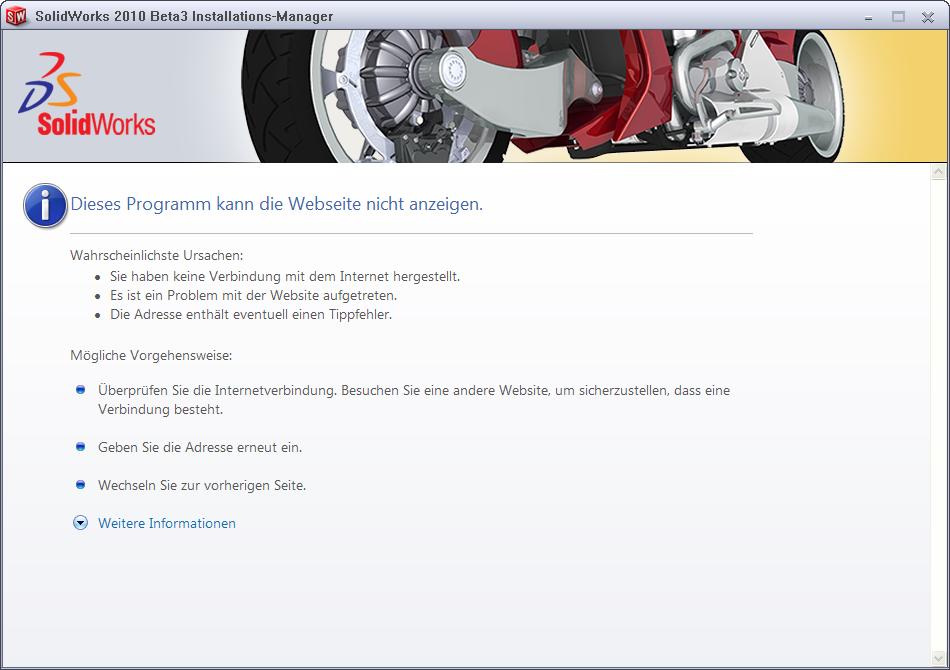Close the Installations-Manager window

click(928, 17)
